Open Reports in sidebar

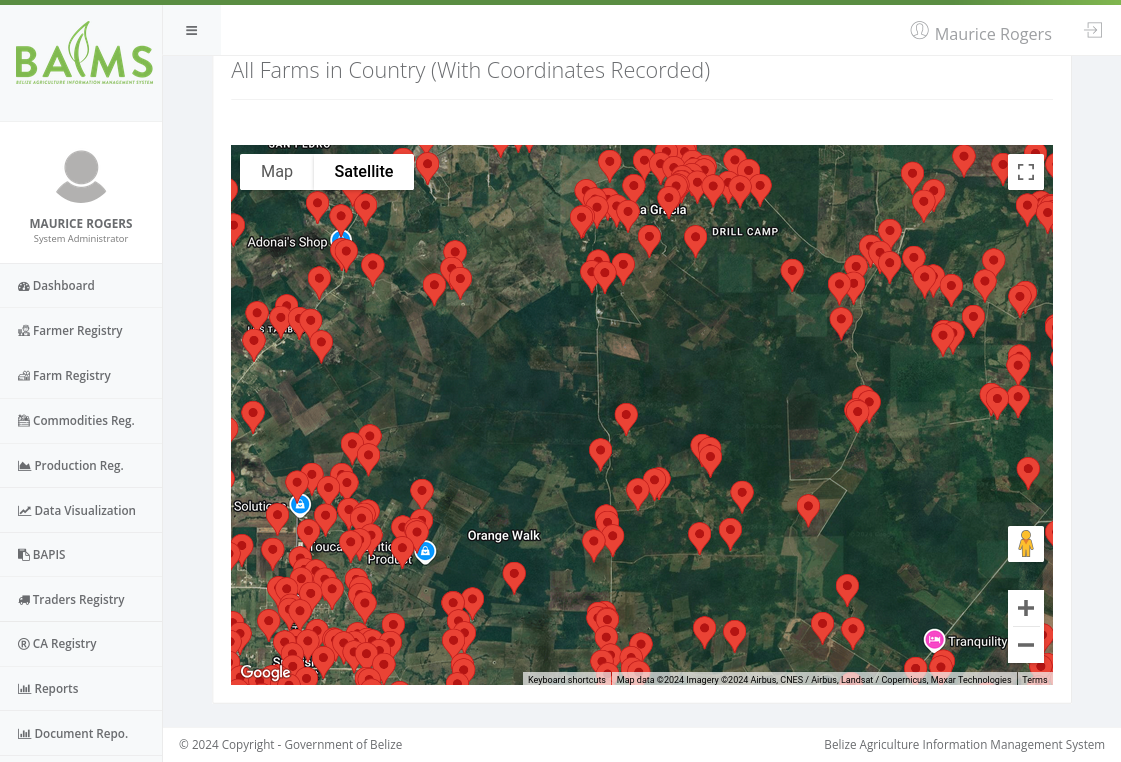click(81, 688)
